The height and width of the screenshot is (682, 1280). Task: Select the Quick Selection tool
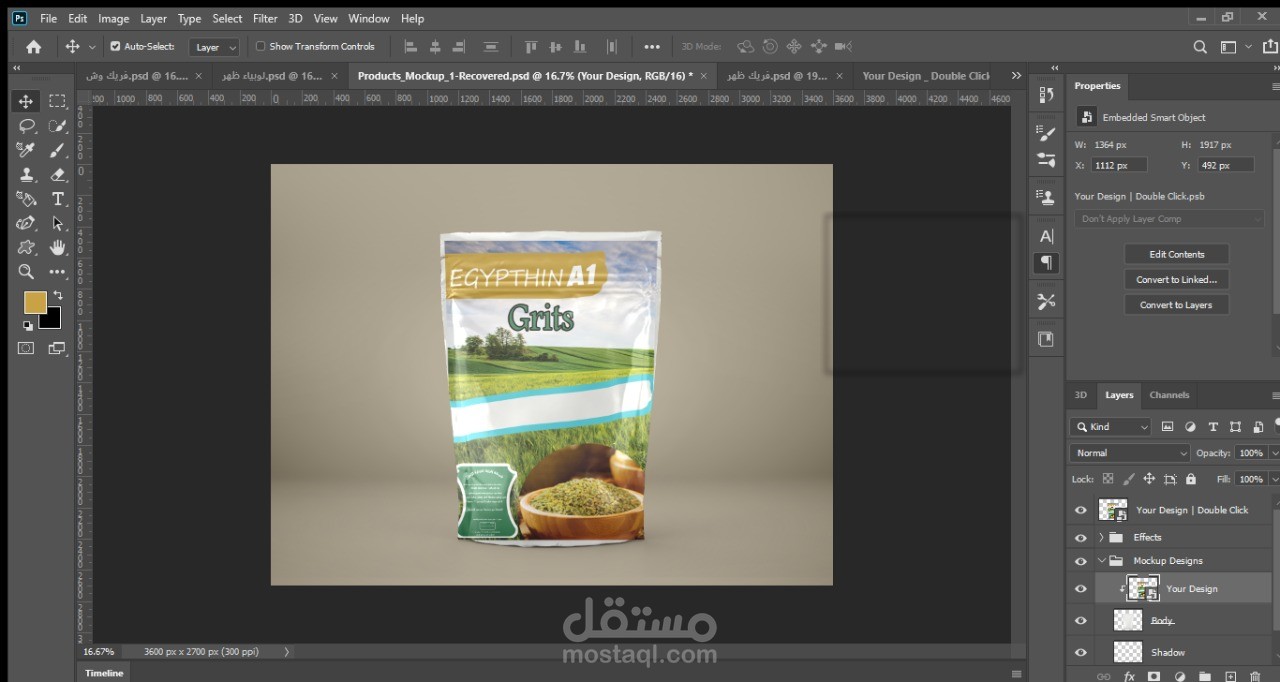point(58,126)
